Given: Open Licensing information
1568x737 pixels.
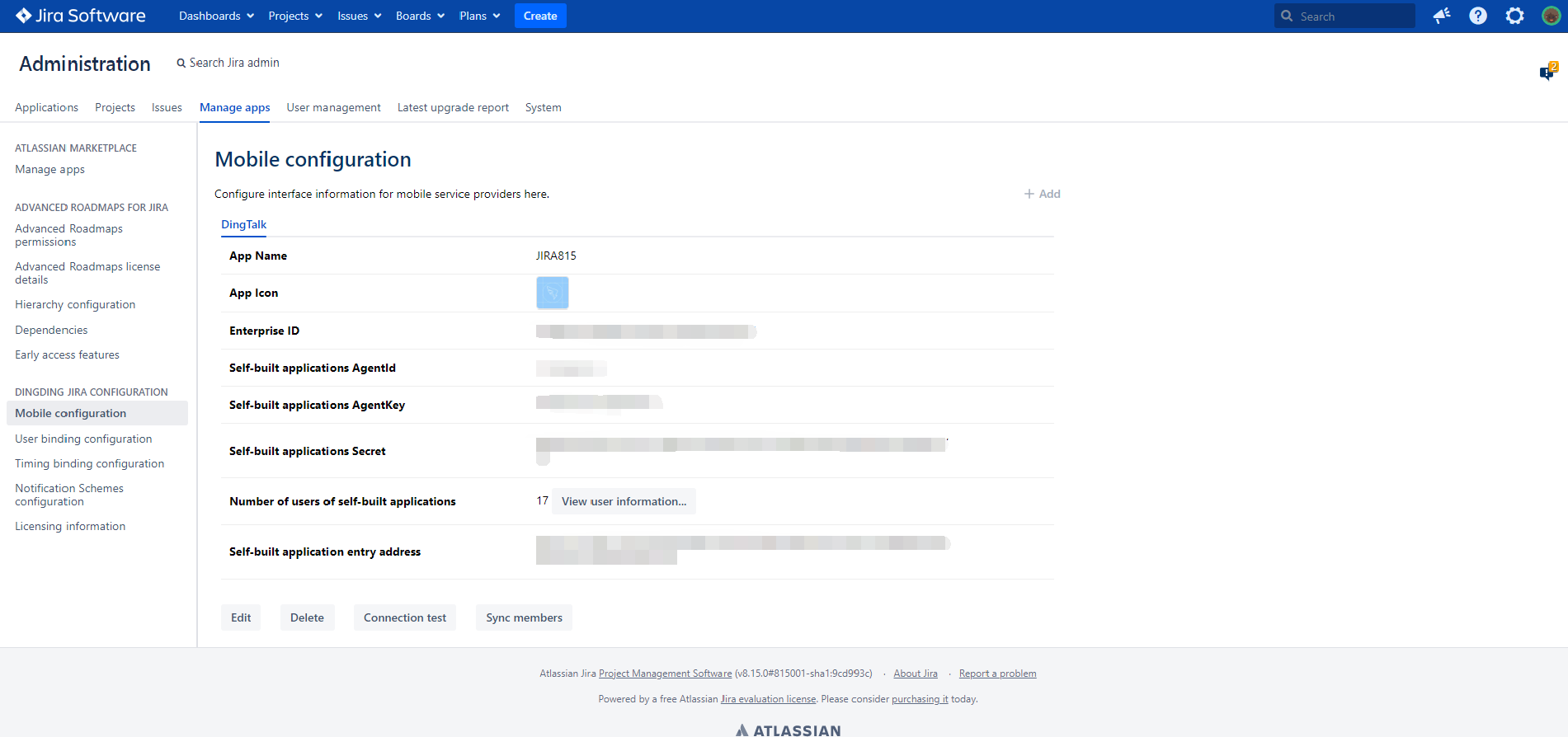Looking at the screenshot, I should tap(70, 526).
